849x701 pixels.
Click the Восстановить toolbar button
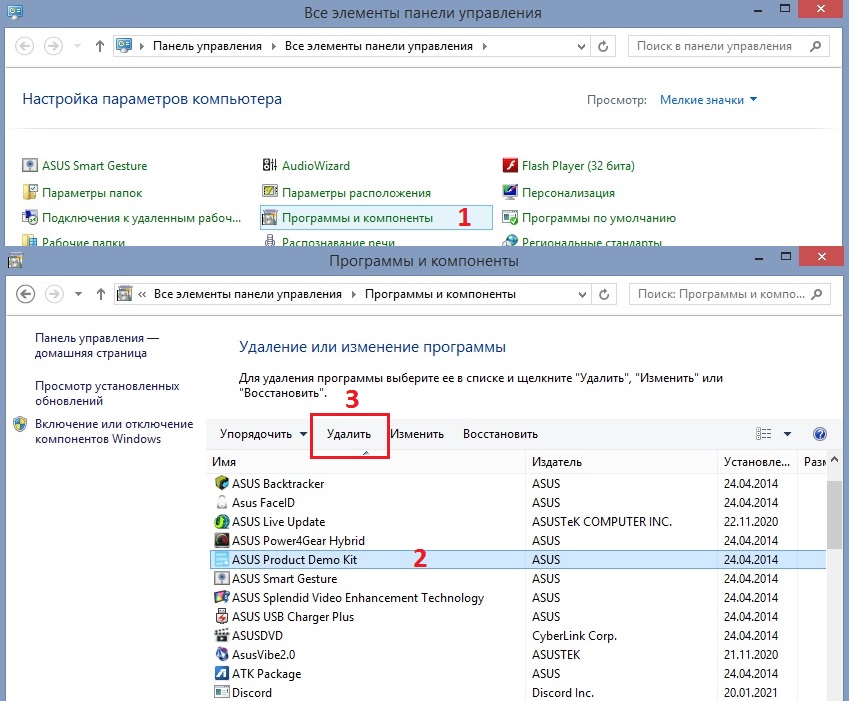pyautogui.click(x=500, y=434)
